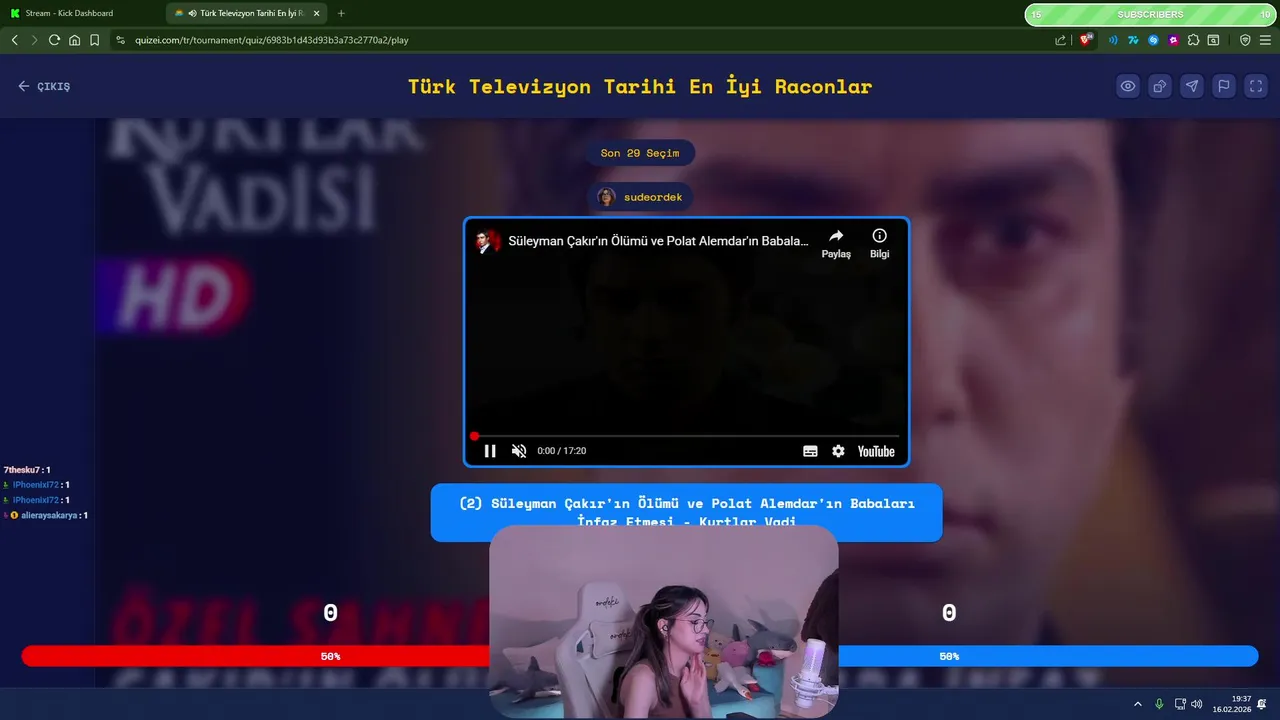
Task: Click the Paylaş share button
Action: click(836, 243)
